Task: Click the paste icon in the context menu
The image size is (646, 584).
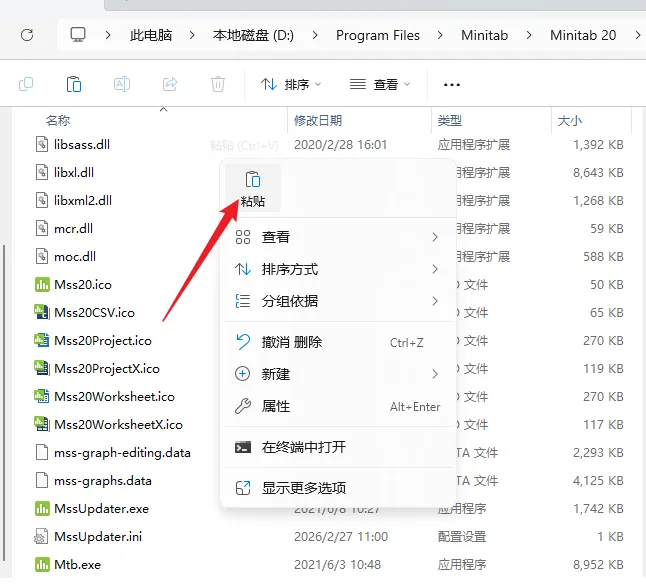Action: [x=253, y=180]
